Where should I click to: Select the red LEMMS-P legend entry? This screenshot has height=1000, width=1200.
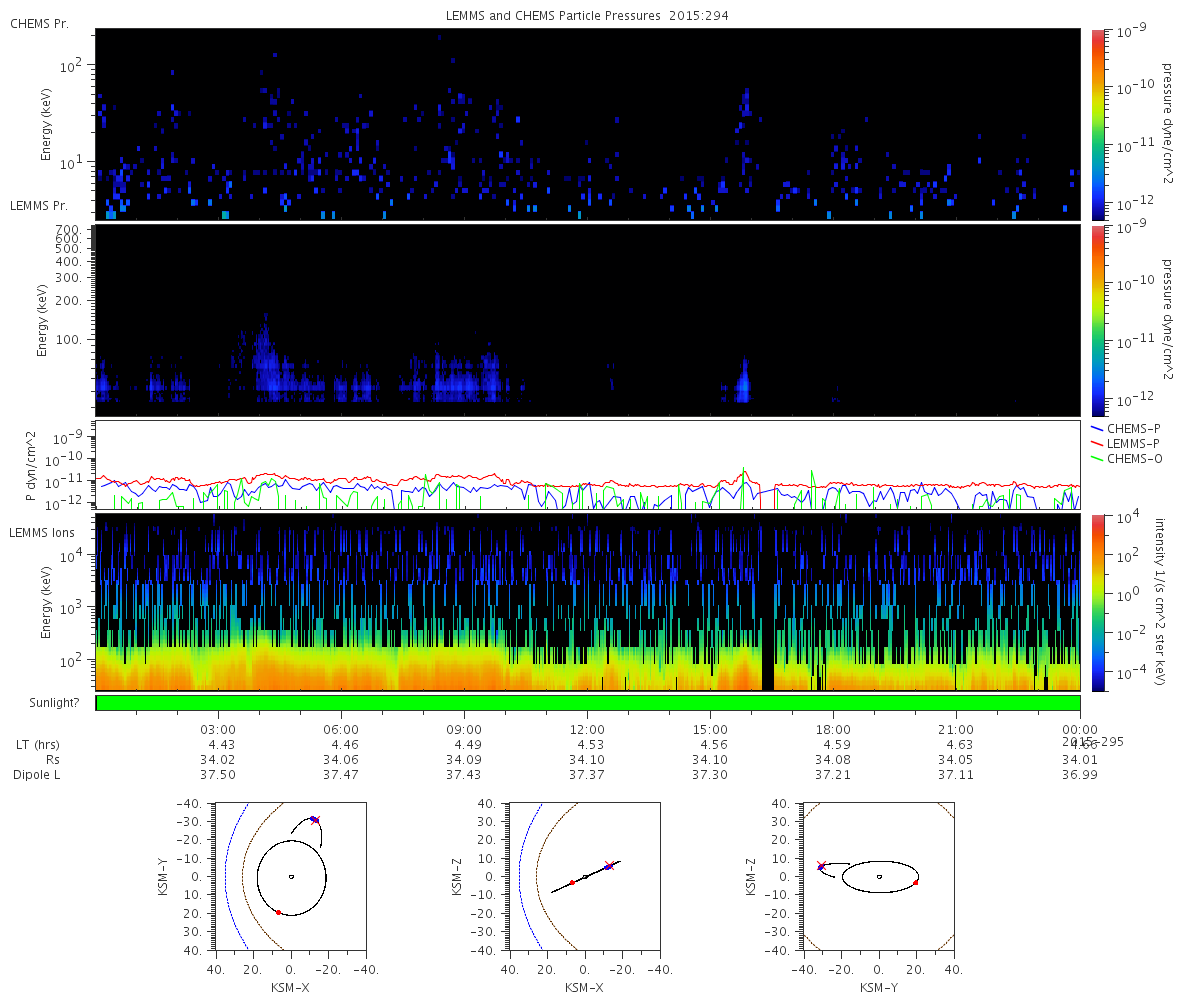1128,443
